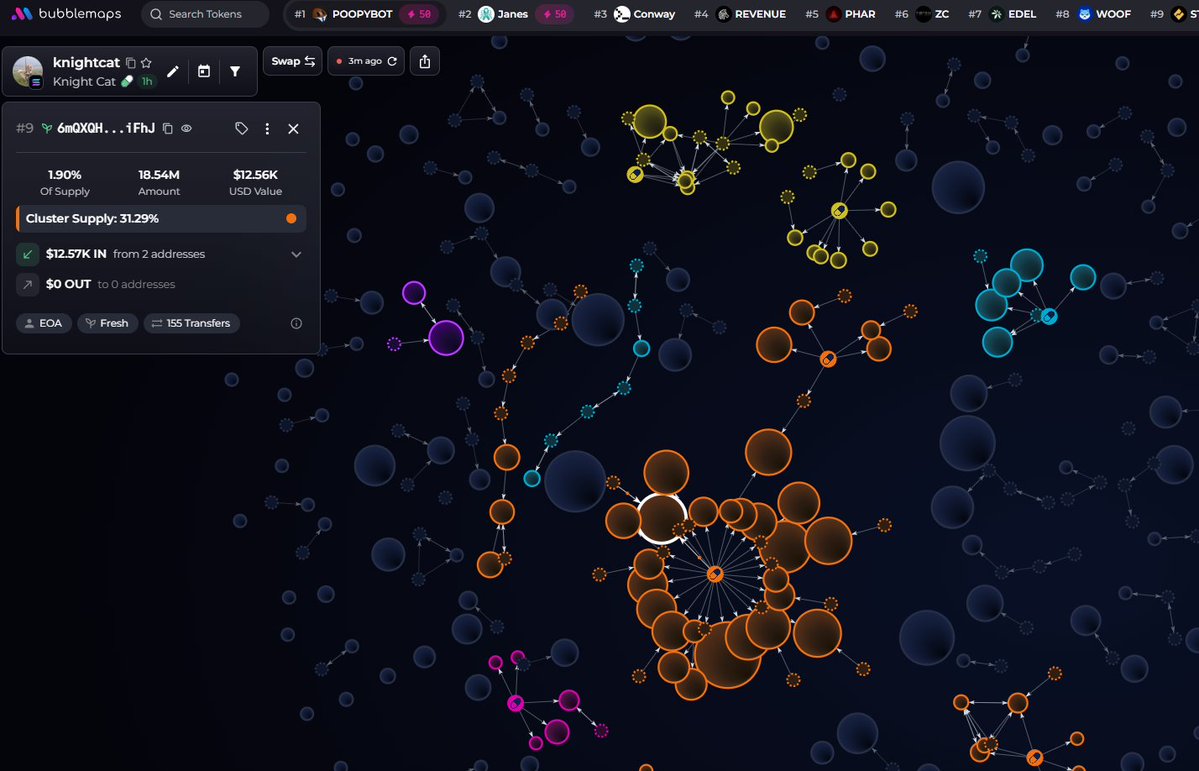Open the funnel filter options
Viewport: 1199px width, 771px height.
(235, 71)
